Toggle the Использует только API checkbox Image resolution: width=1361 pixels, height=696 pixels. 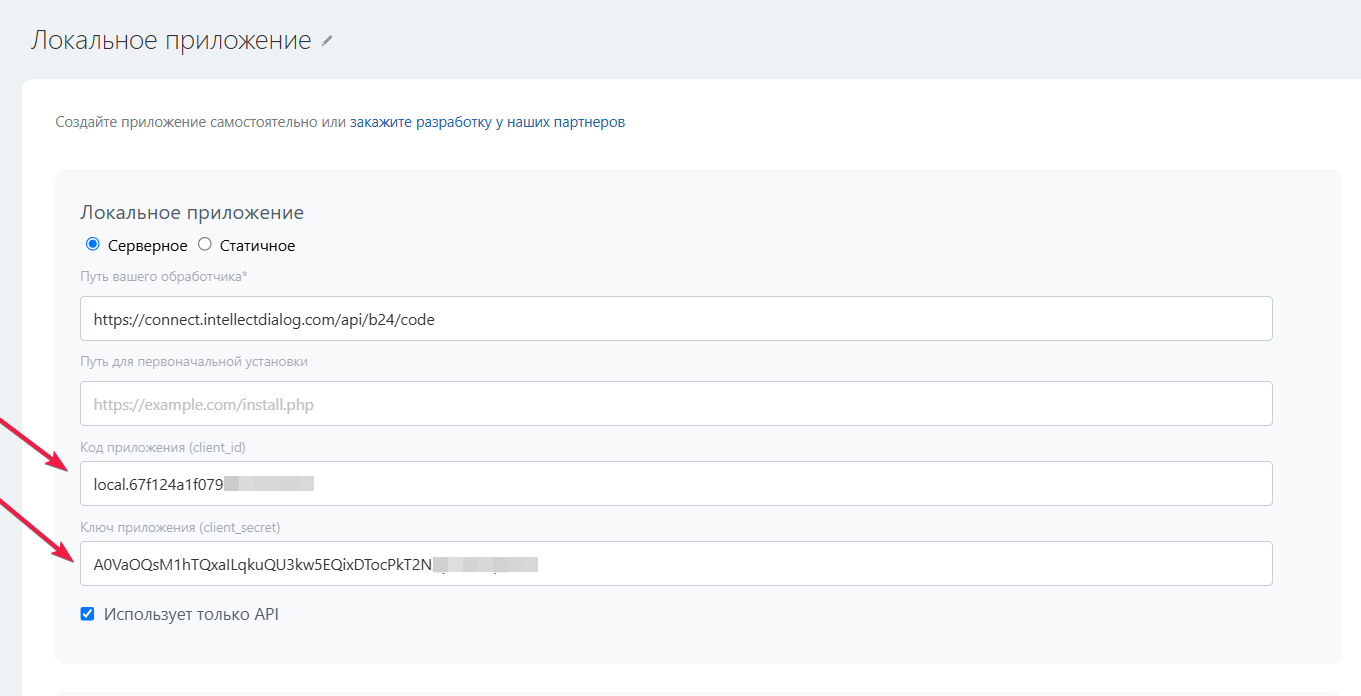pos(87,614)
